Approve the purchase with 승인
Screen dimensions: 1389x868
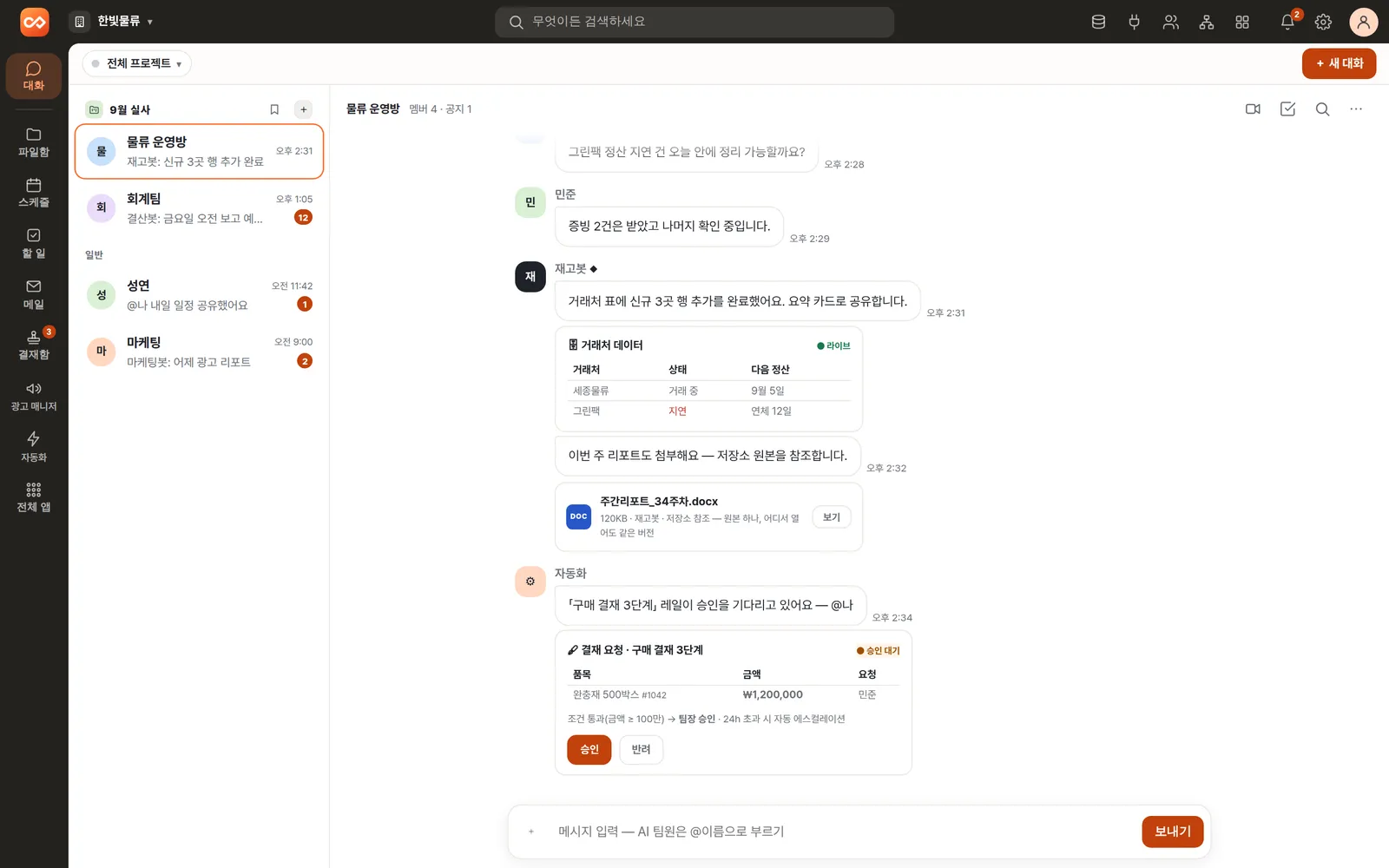589,749
